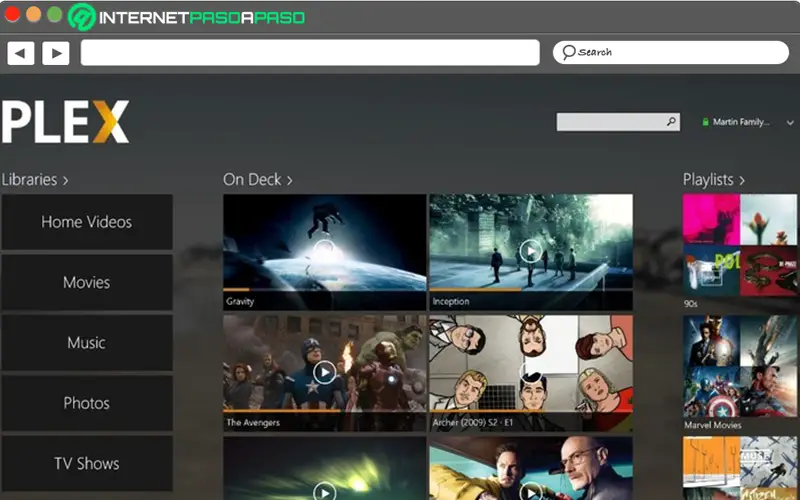Click the Gravity progress bar

(324, 290)
